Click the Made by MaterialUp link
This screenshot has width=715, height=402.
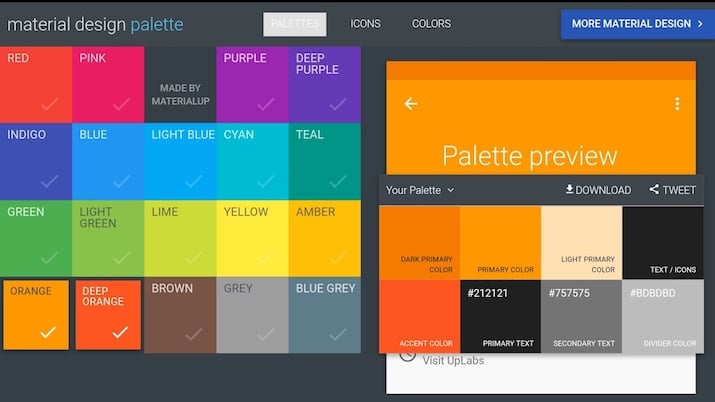(x=181, y=94)
